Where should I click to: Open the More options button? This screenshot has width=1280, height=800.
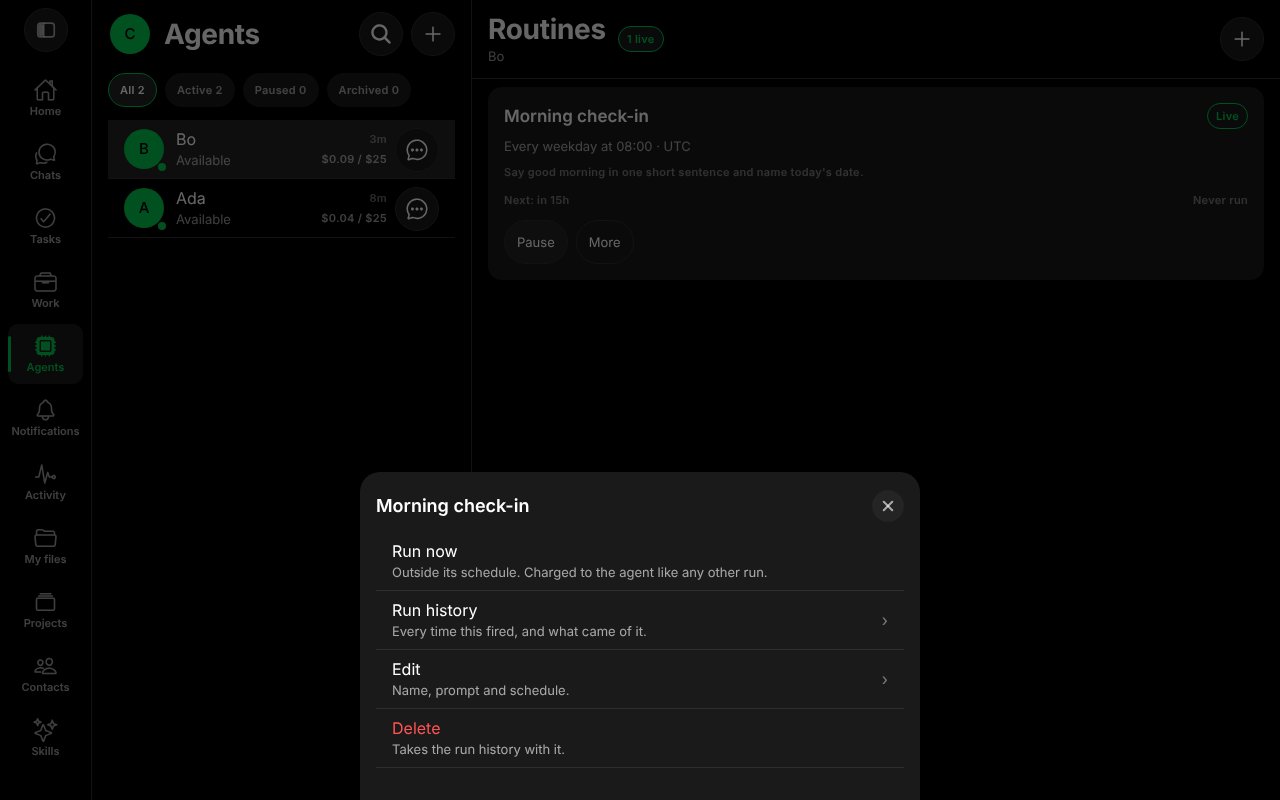pos(605,242)
